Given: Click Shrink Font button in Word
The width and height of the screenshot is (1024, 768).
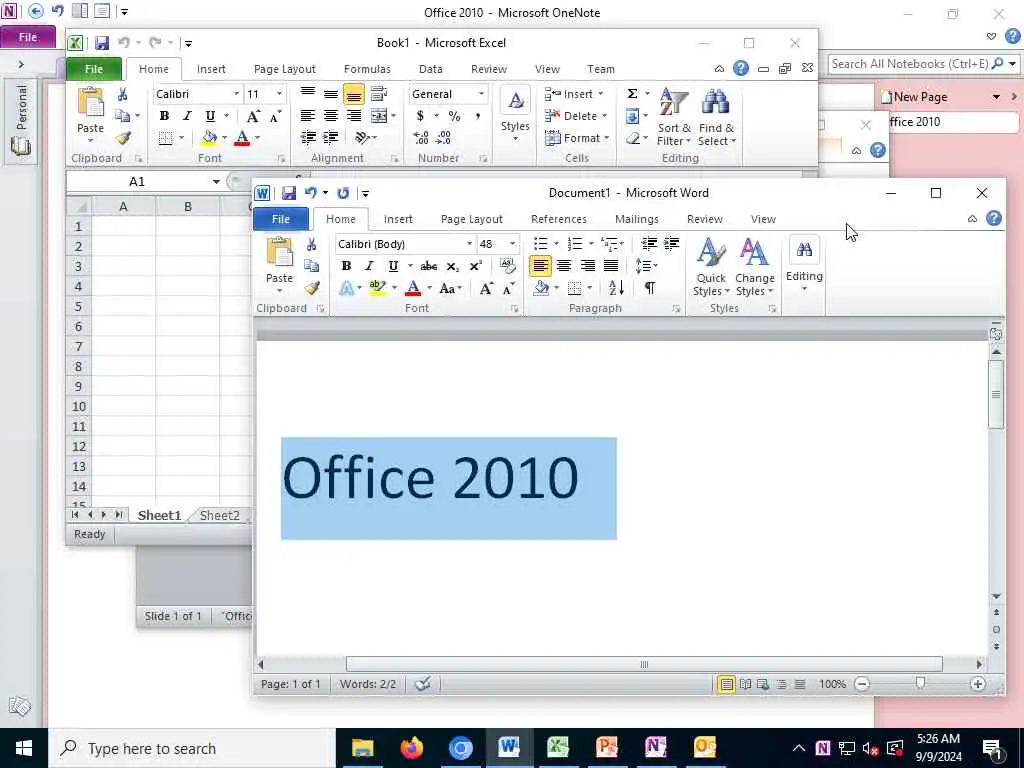Looking at the screenshot, I should click(508, 288).
